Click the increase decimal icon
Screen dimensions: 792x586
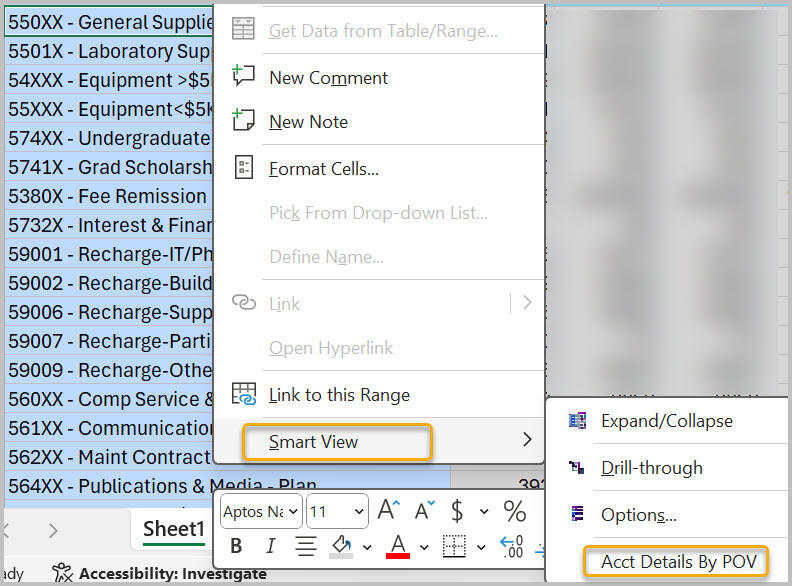(x=512, y=547)
